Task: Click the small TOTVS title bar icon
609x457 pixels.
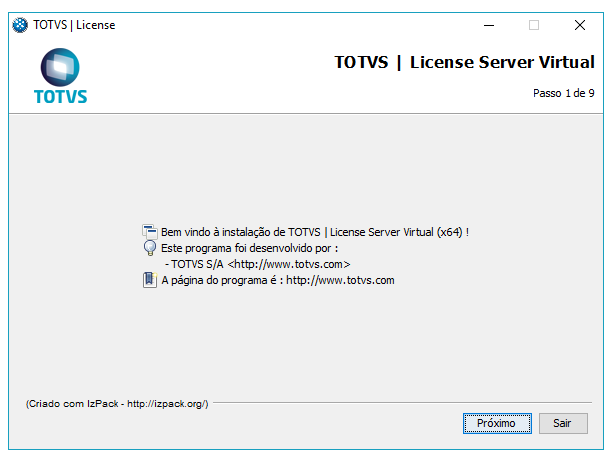Action: pos(19,25)
